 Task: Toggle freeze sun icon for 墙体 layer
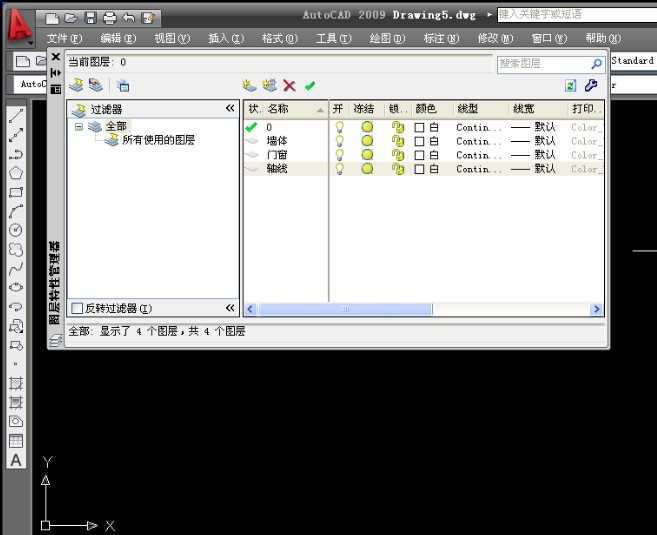point(367,141)
